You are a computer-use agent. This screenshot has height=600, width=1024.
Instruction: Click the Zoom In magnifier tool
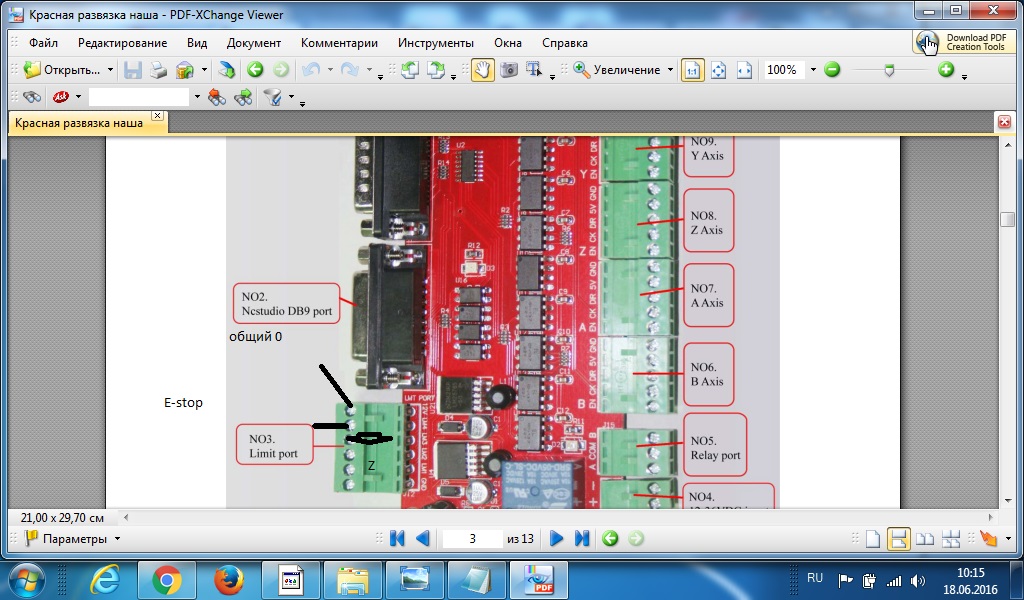pos(581,70)
